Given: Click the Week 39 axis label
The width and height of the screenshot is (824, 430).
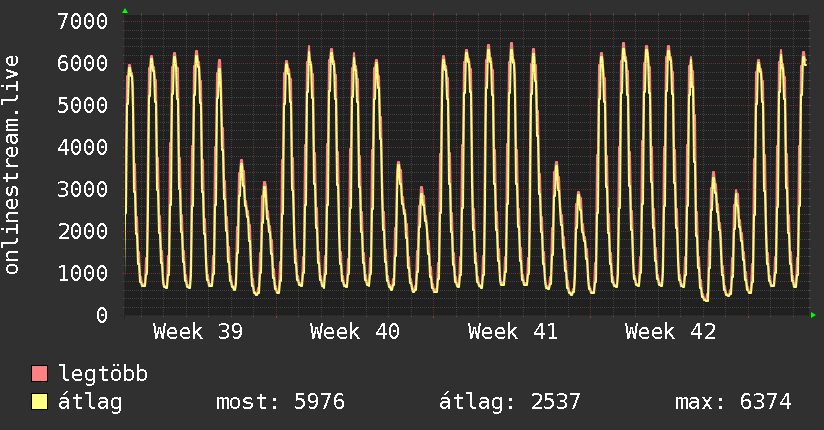Looking at the screenshot, I should tap(198, 332).
